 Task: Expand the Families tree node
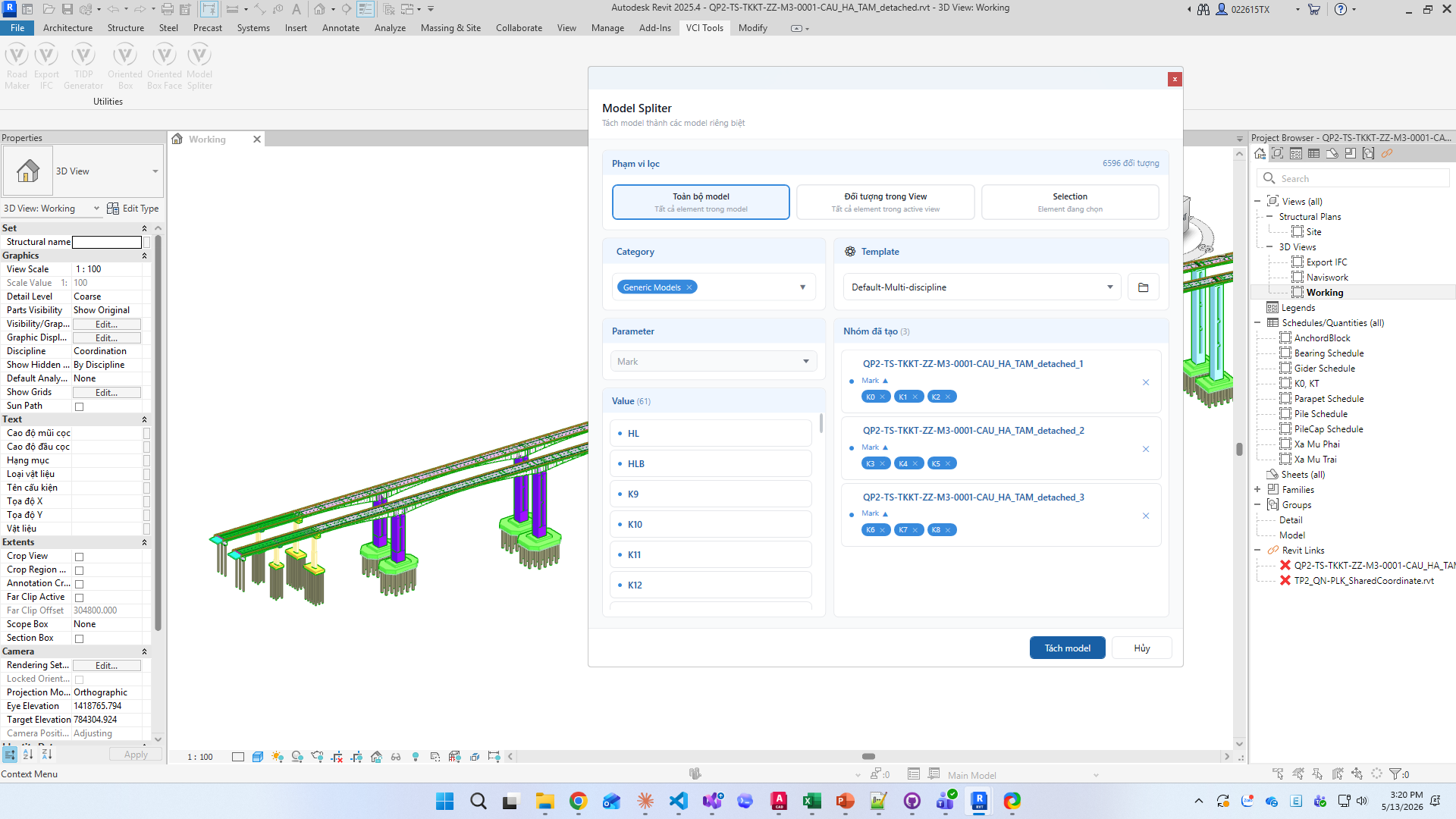click(1257, 490)
